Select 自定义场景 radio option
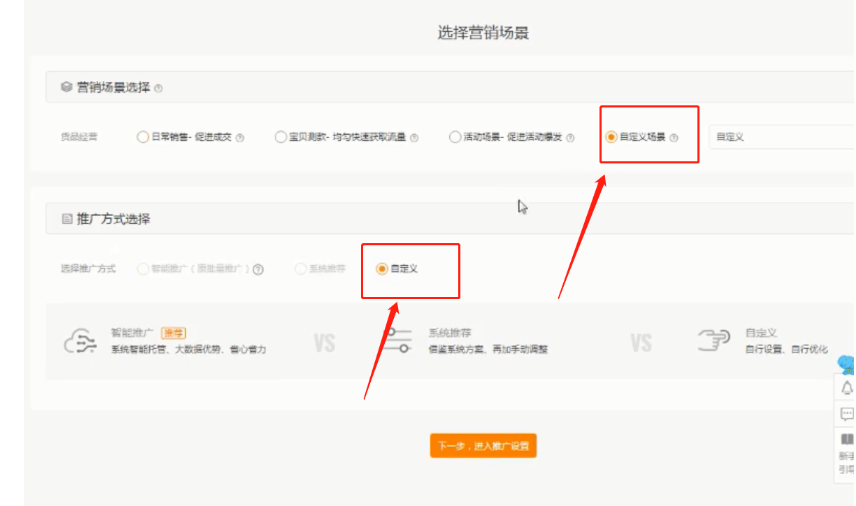This screenshot has width=856, height=506. [x=611, y=137]
